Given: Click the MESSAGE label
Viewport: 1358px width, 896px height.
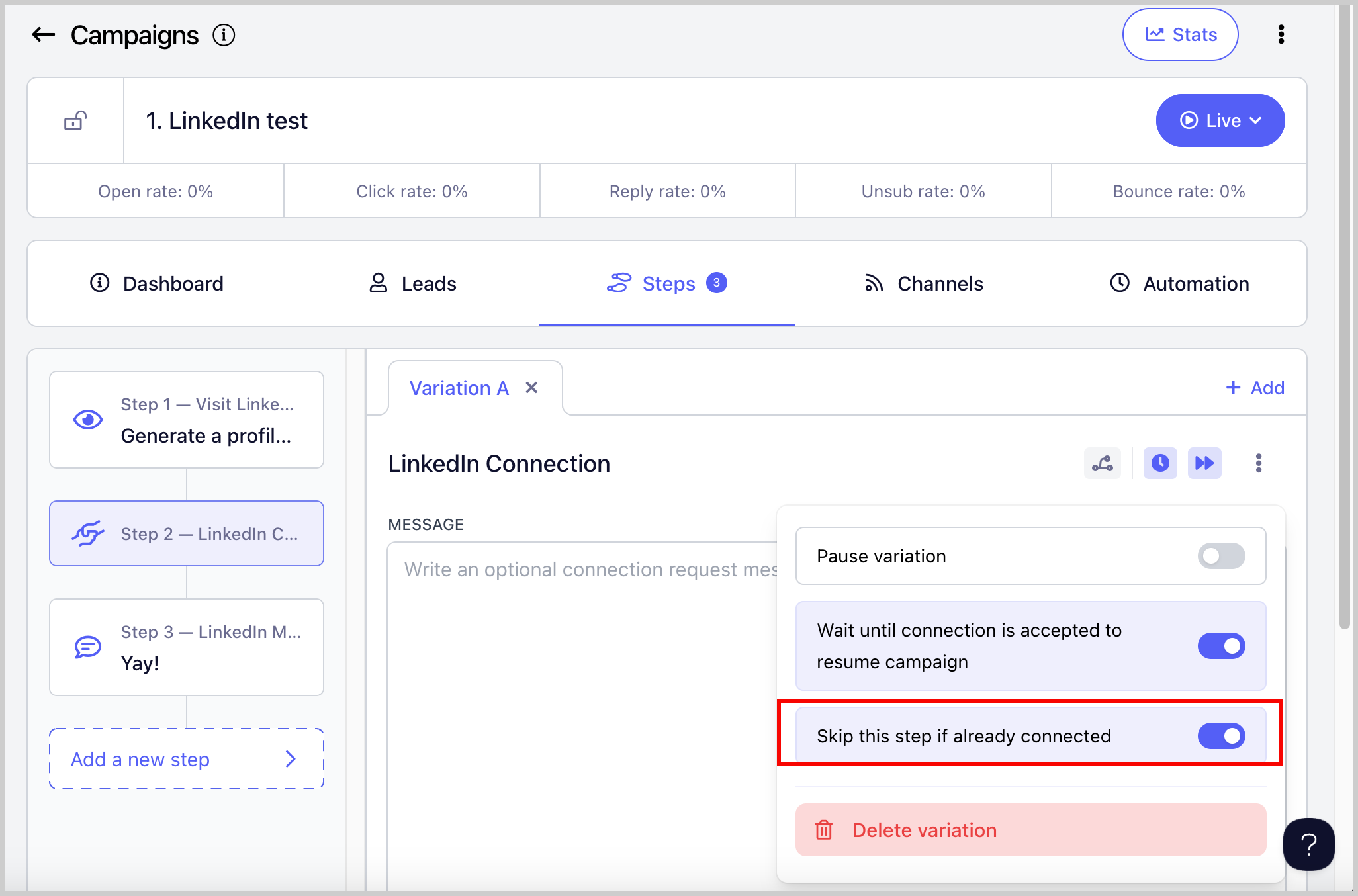Looking at the screenshot, I should pos(426,525).
